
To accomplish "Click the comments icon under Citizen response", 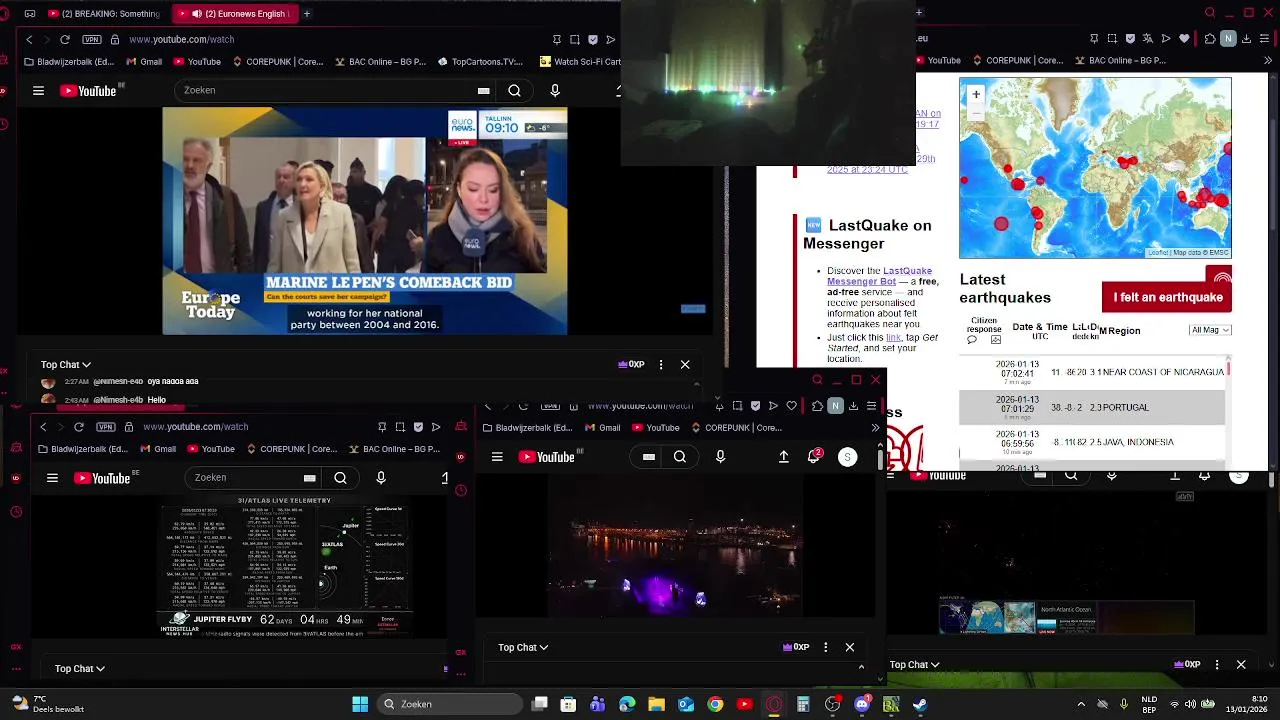I will pos(971,340).
